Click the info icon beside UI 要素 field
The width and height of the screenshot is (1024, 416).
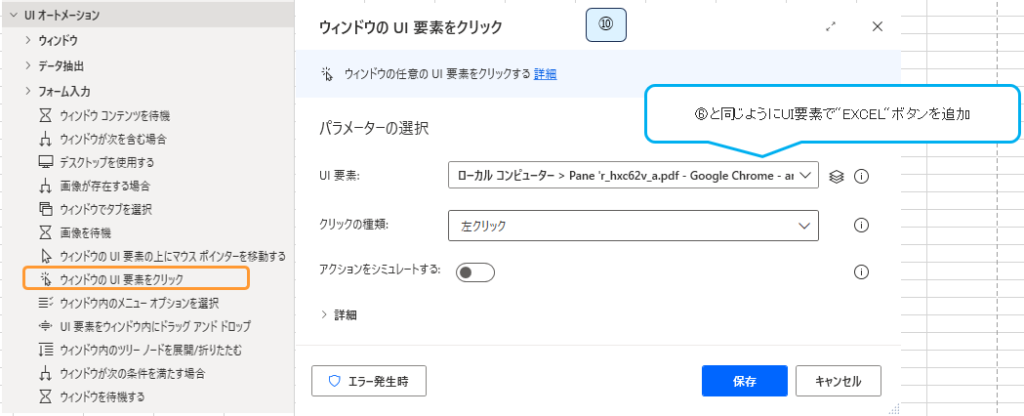[x=861, y=176]
